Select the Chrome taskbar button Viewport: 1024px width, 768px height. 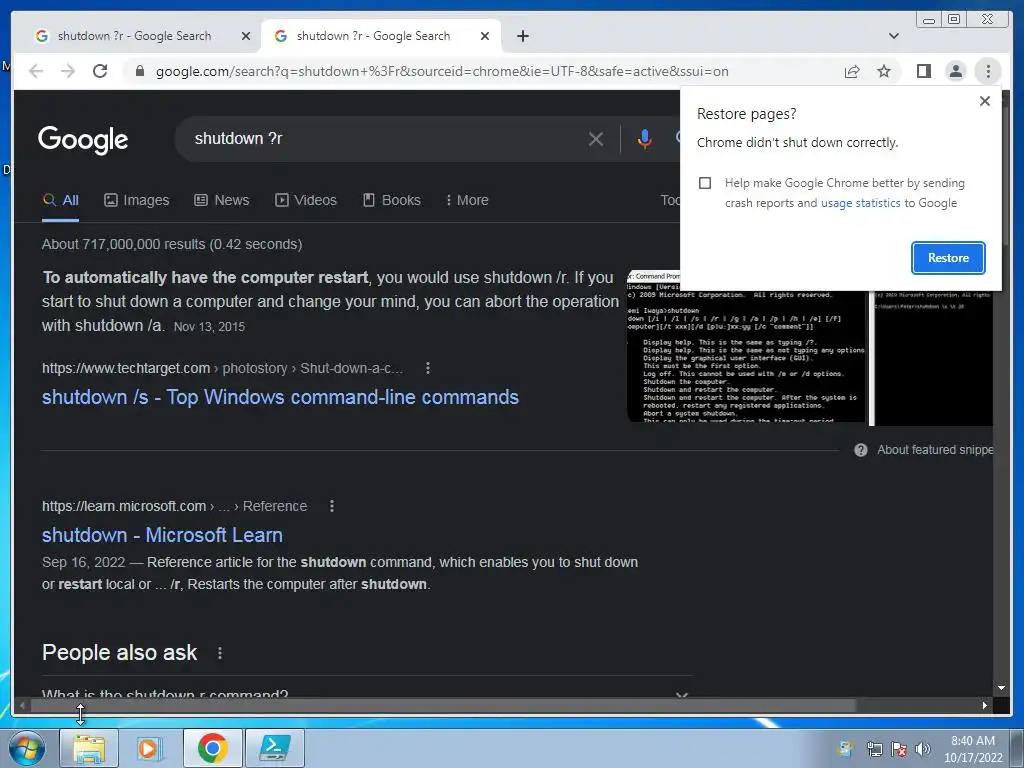click(212, 748)
